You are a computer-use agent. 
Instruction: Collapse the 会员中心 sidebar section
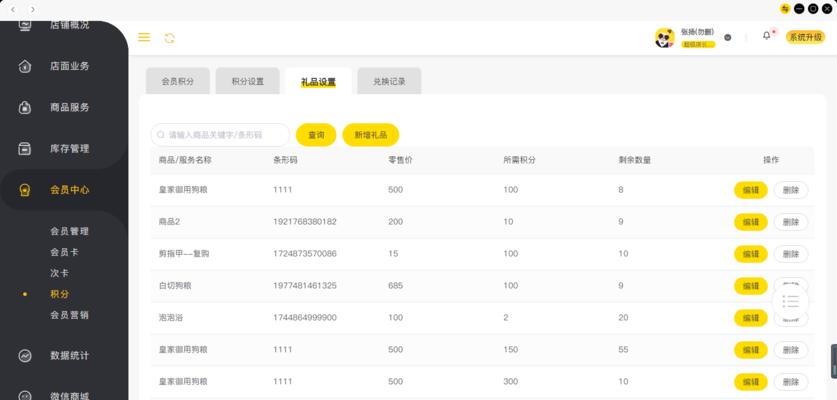[70, 190]
